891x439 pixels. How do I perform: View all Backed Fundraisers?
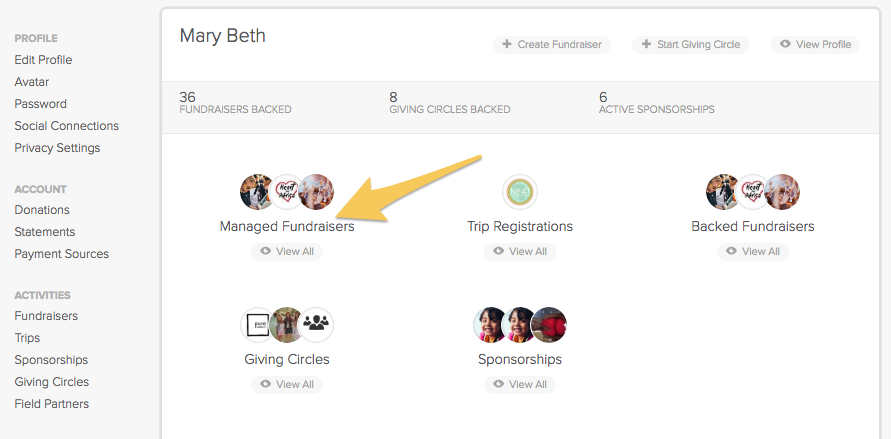tap(753, 252)
